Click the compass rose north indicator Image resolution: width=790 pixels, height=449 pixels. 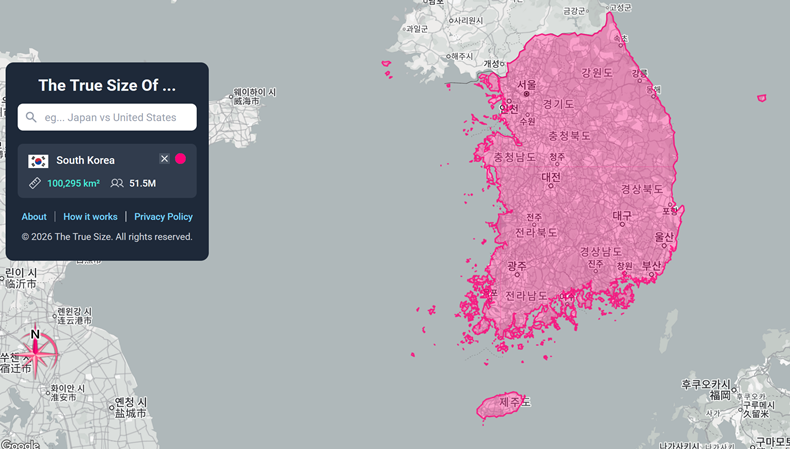(36, 352)
